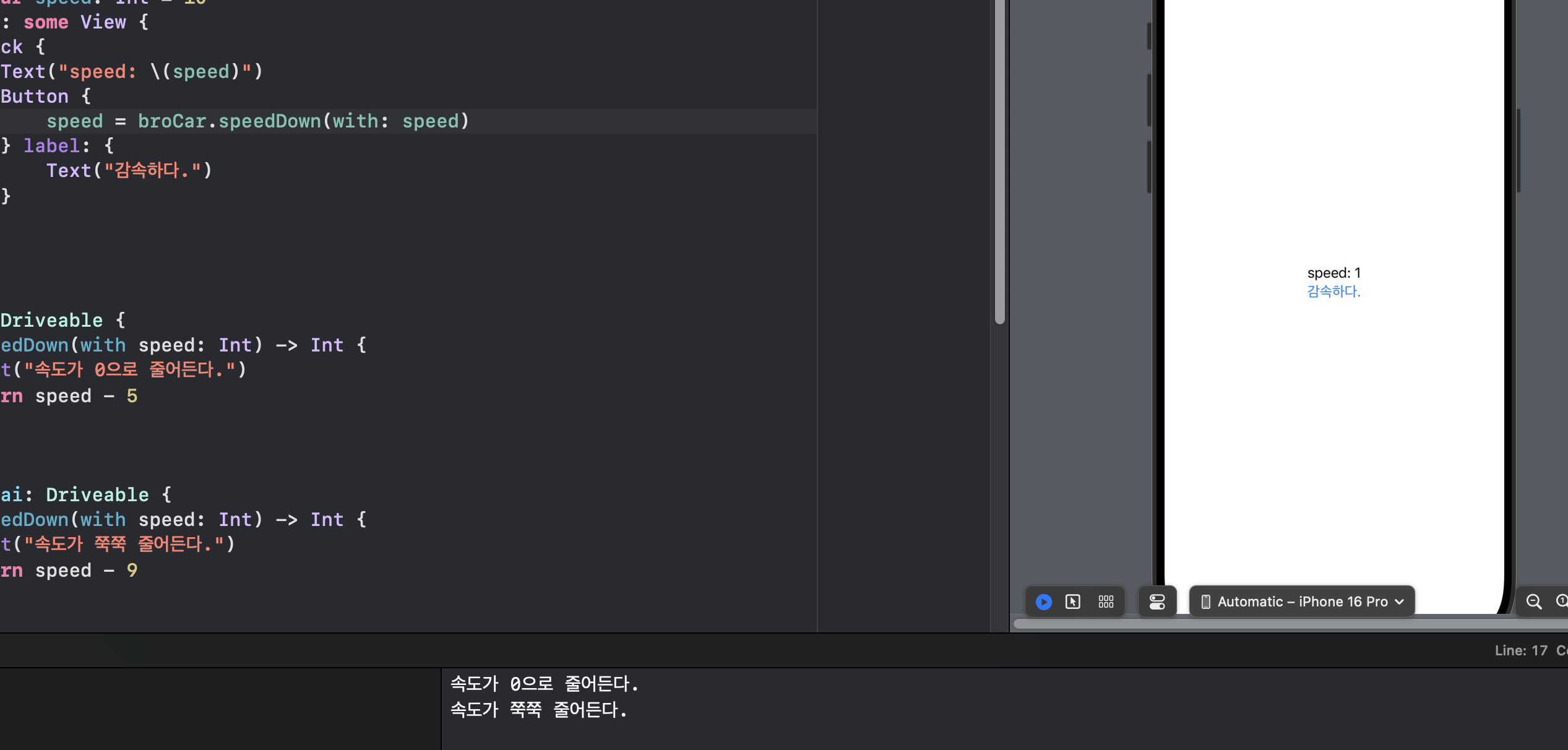Click the speed: 1 label in the preview
Screen dimensions: 1568x750
pyautogui.click(x=1333, y=273)
